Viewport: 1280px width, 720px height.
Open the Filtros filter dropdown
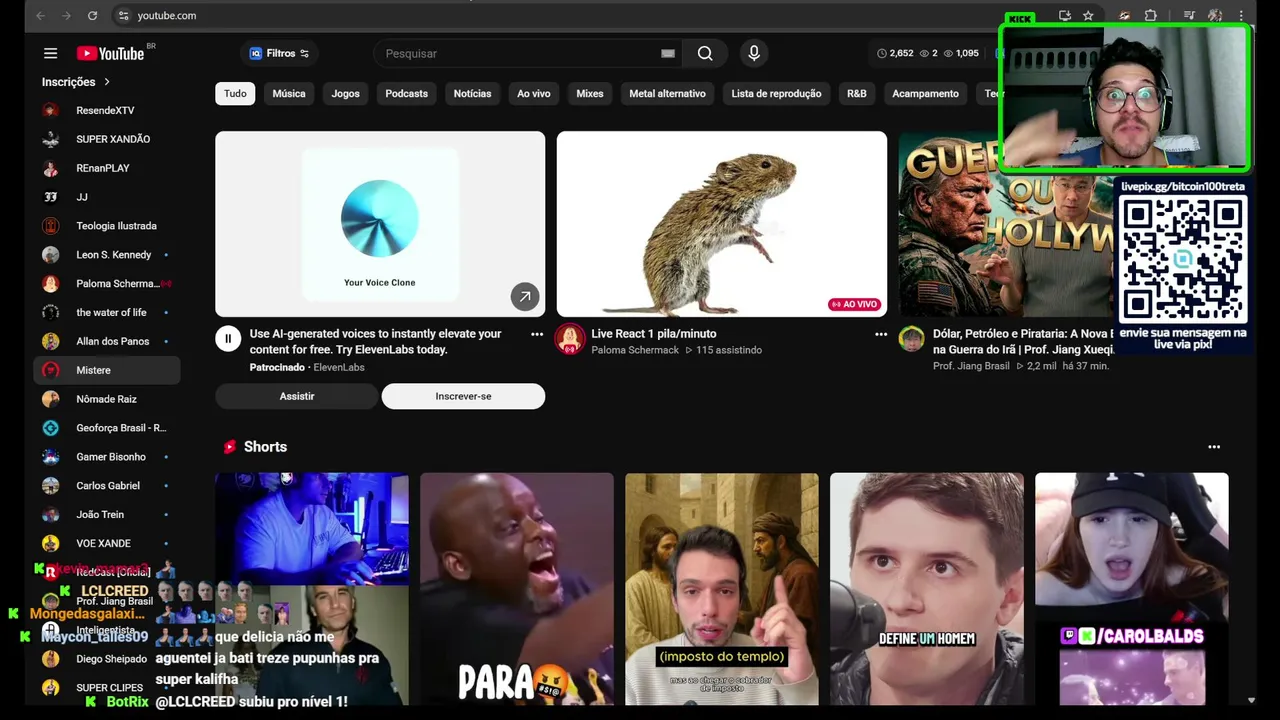279,53
